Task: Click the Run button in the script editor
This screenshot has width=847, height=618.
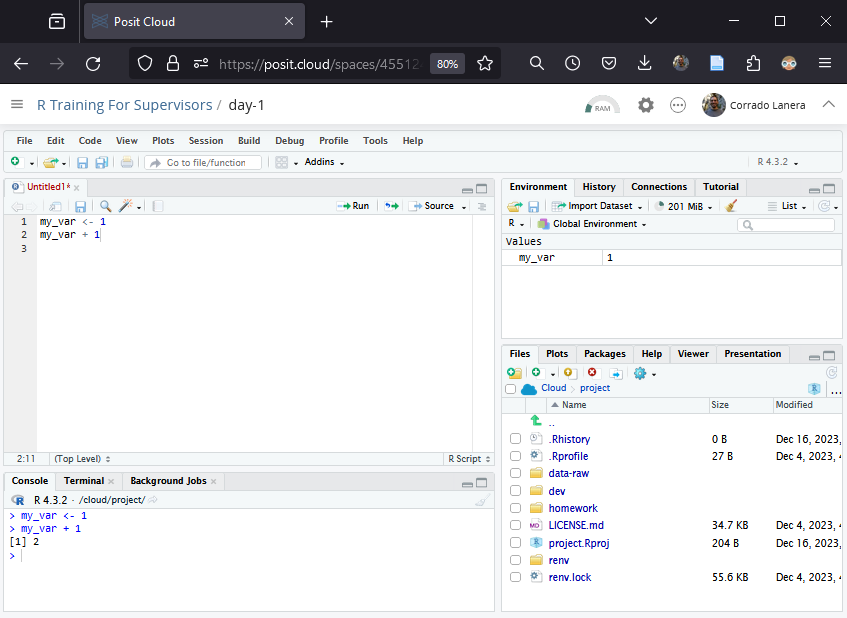Action: click(x=353, y=206)
